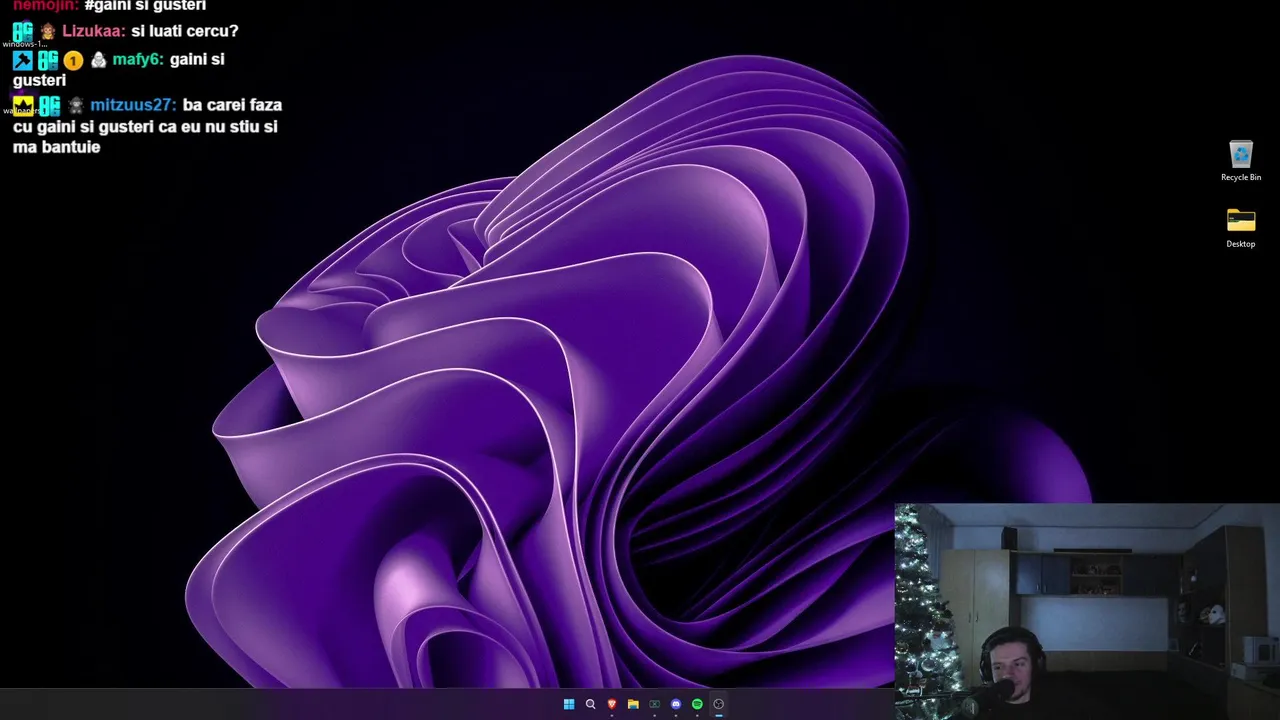Click the yellow crown badge by mitzuus27
This screenshot has height=720, width=1280.
(22, 105)
